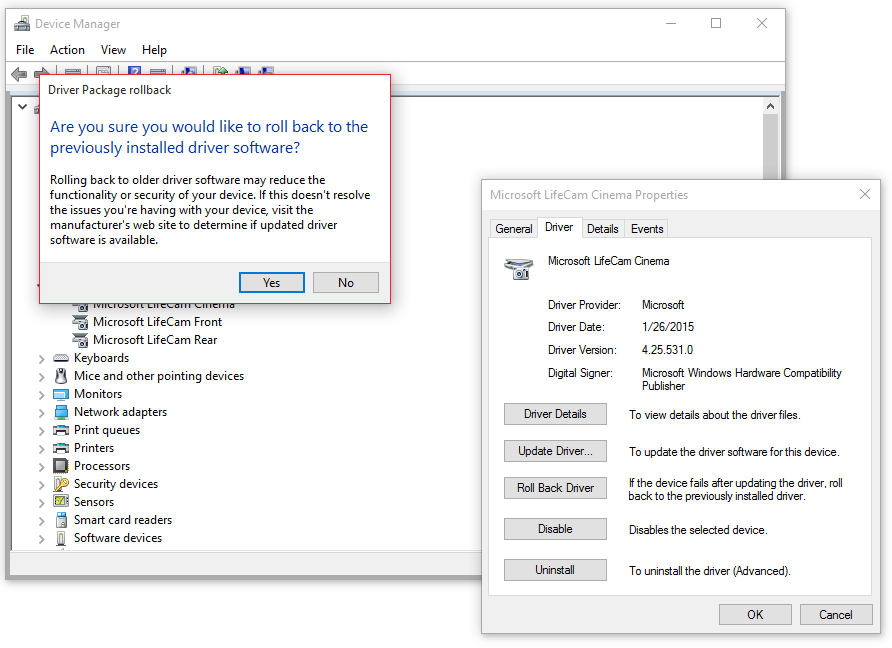Expand the Security devices category
The image size is (892, 648).
point(41,485)
